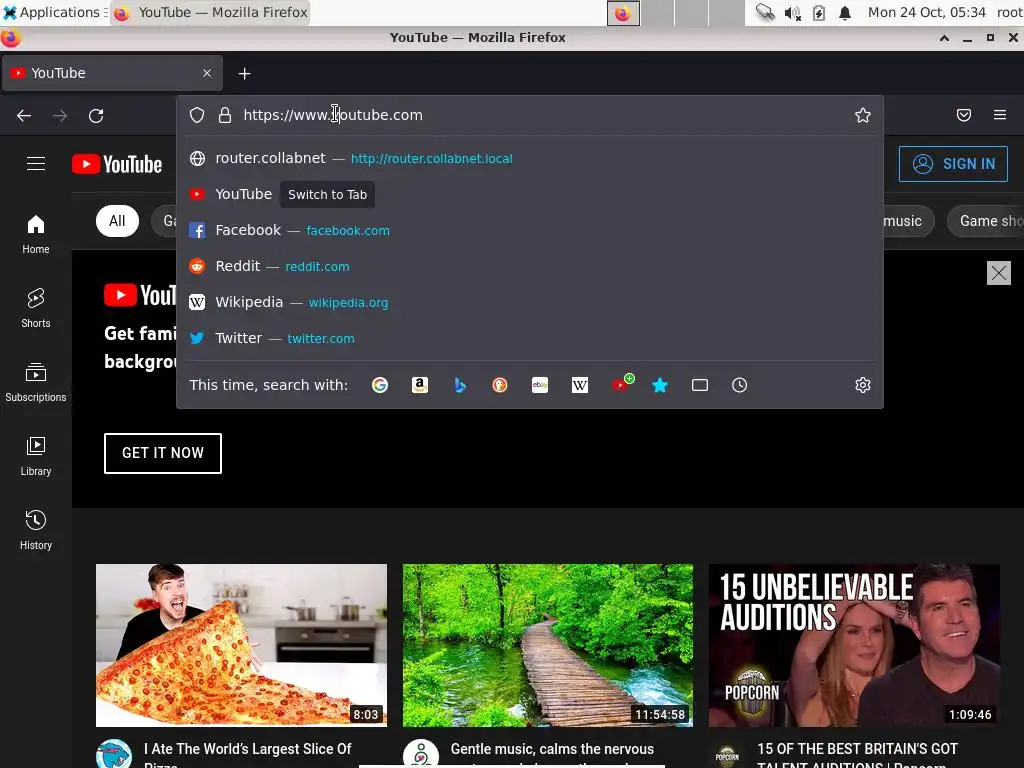Viewport: 1024px width, 768px height.
Task: Click GET IT NOW button
Action: [x=163, y=453]
